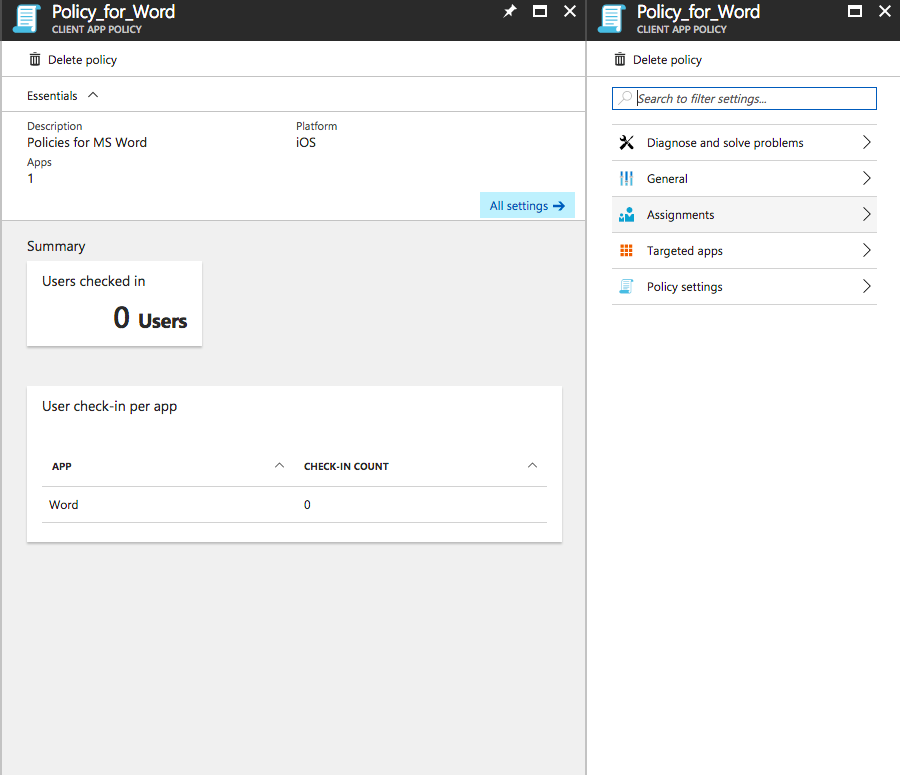Sort the CHECK-IN COUNT column
Screen dimensions: 900x775
coord(533,465)
